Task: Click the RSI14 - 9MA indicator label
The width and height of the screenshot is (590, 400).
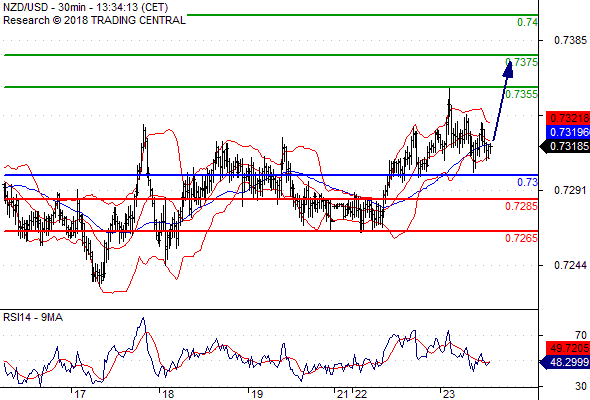Action: (33, 318)
